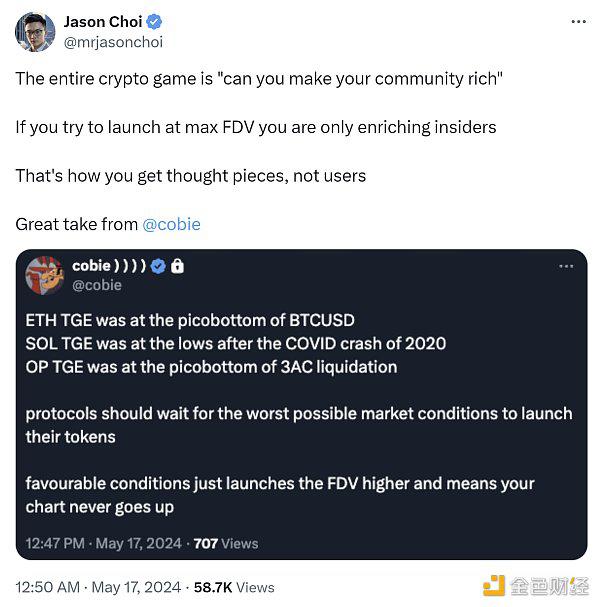Screen dimensions: 600x607
Task: Click cobie's profile avatar
Action: click(45, 276)
